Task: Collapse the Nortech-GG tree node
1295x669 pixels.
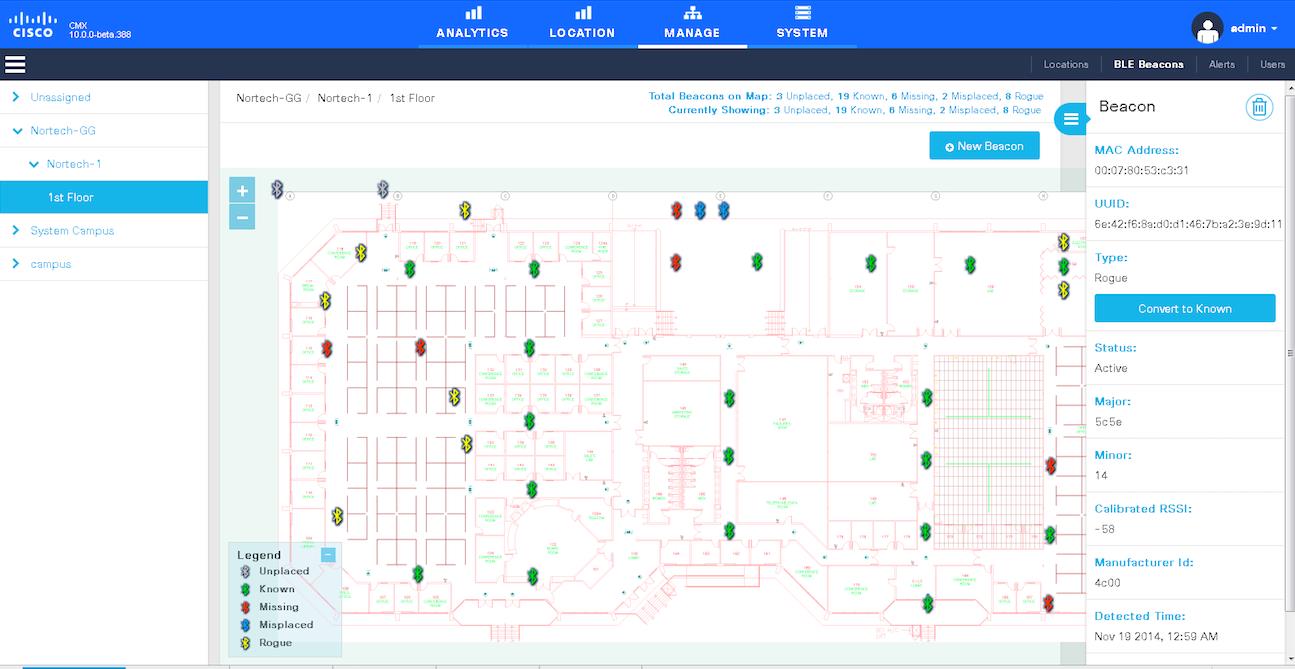Action: 16,131
